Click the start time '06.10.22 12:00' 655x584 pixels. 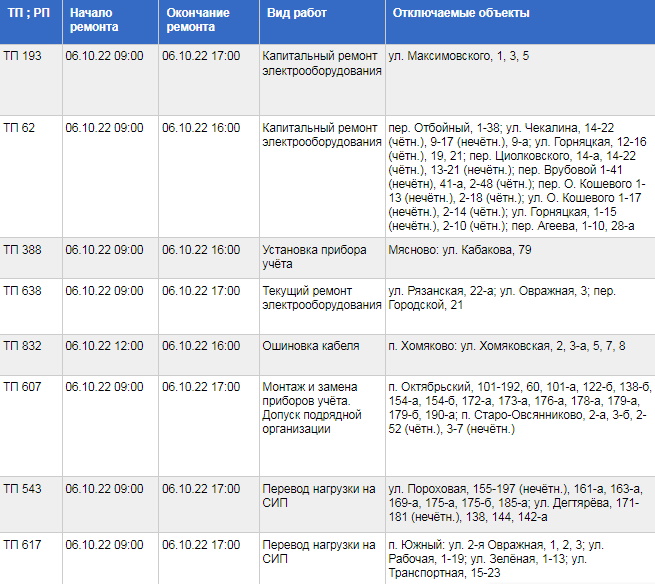pyautogui.click(x=105, y=346)
